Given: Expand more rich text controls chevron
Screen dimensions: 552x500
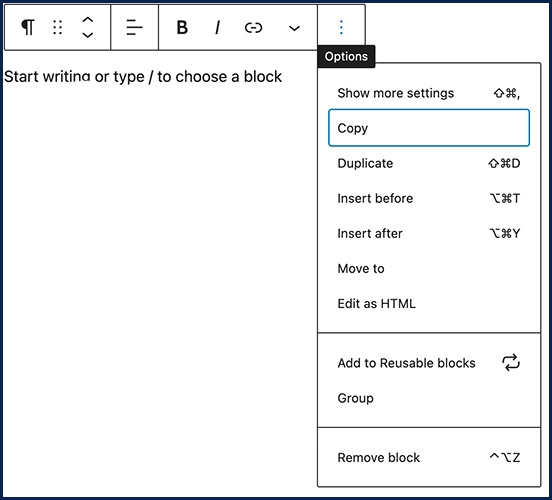Looking at the screenshot, I should pyautogui.click(x=294, y=28).
